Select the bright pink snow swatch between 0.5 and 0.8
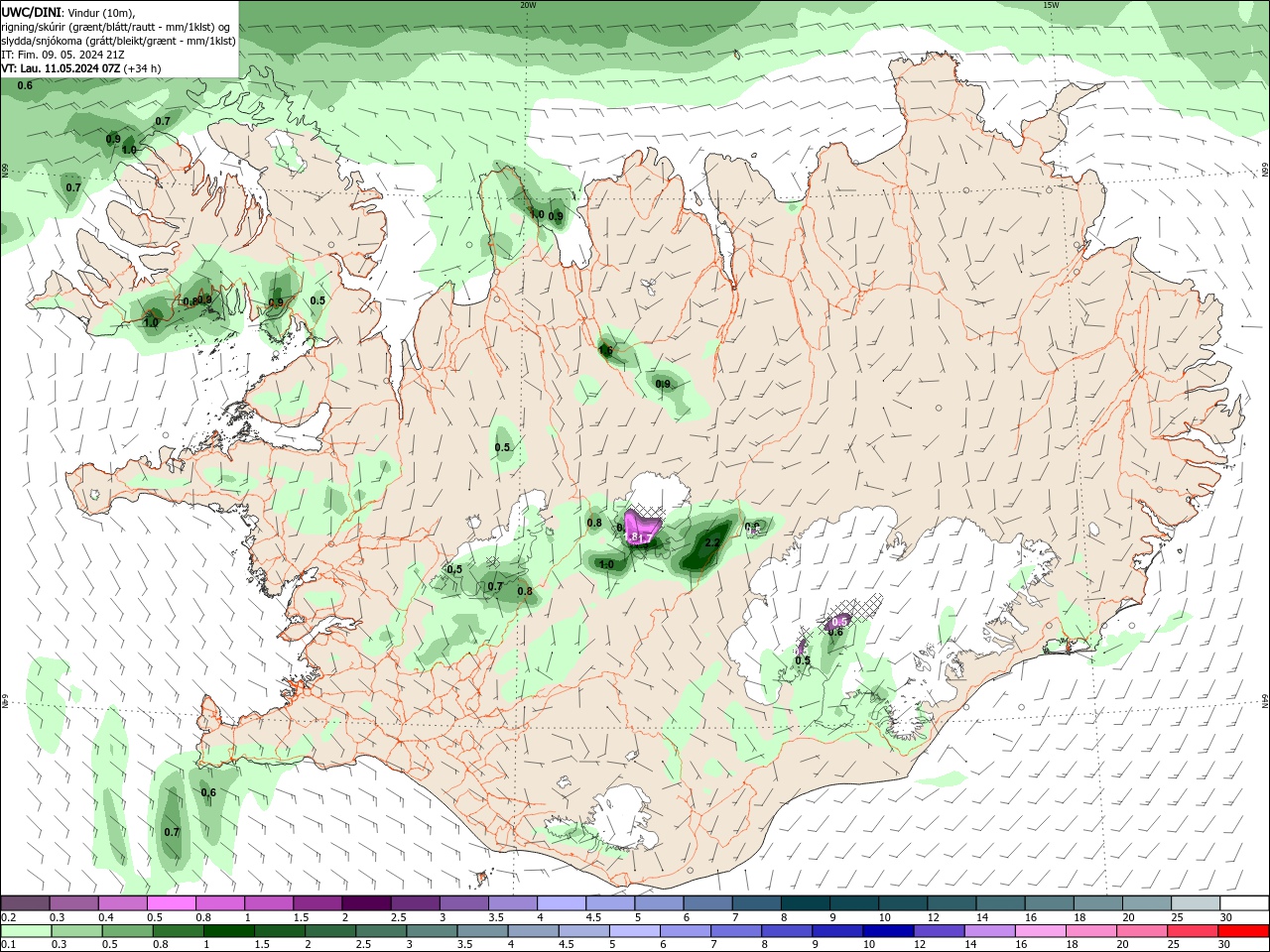This screenshot has height=952, width=1270. [172, 902]
